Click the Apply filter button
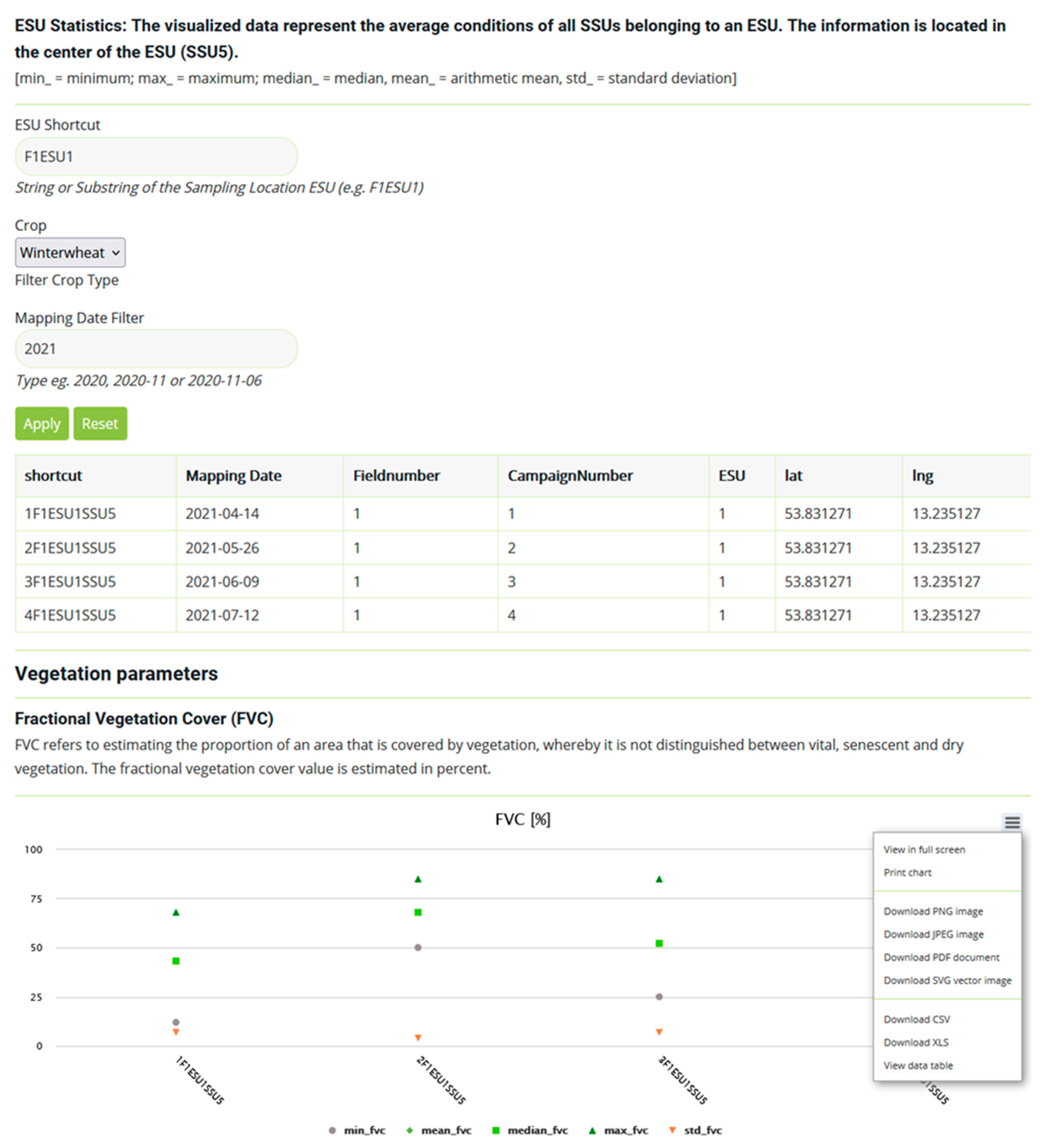Viewport: 1044px width, 1148px height. pyautogui.click(x=42, y=424)
